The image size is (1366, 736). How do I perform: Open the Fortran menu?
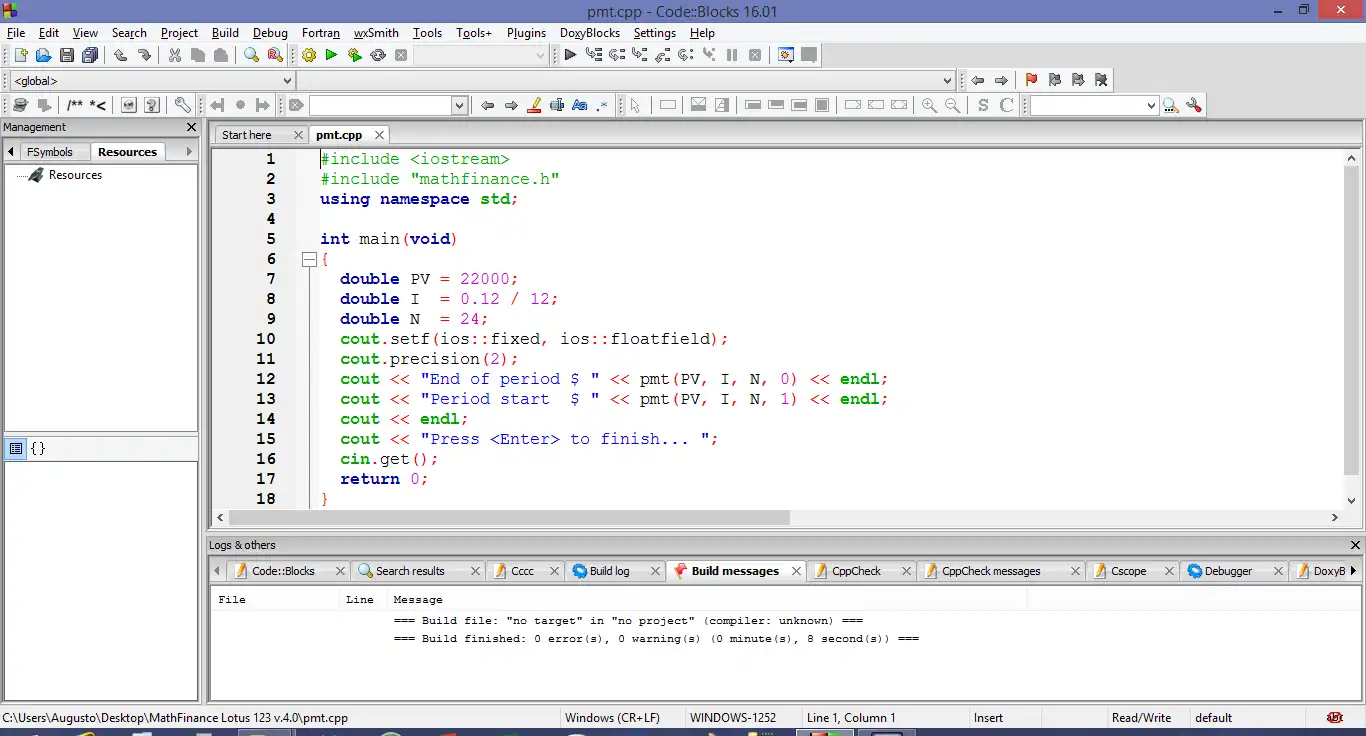(321, 33)
